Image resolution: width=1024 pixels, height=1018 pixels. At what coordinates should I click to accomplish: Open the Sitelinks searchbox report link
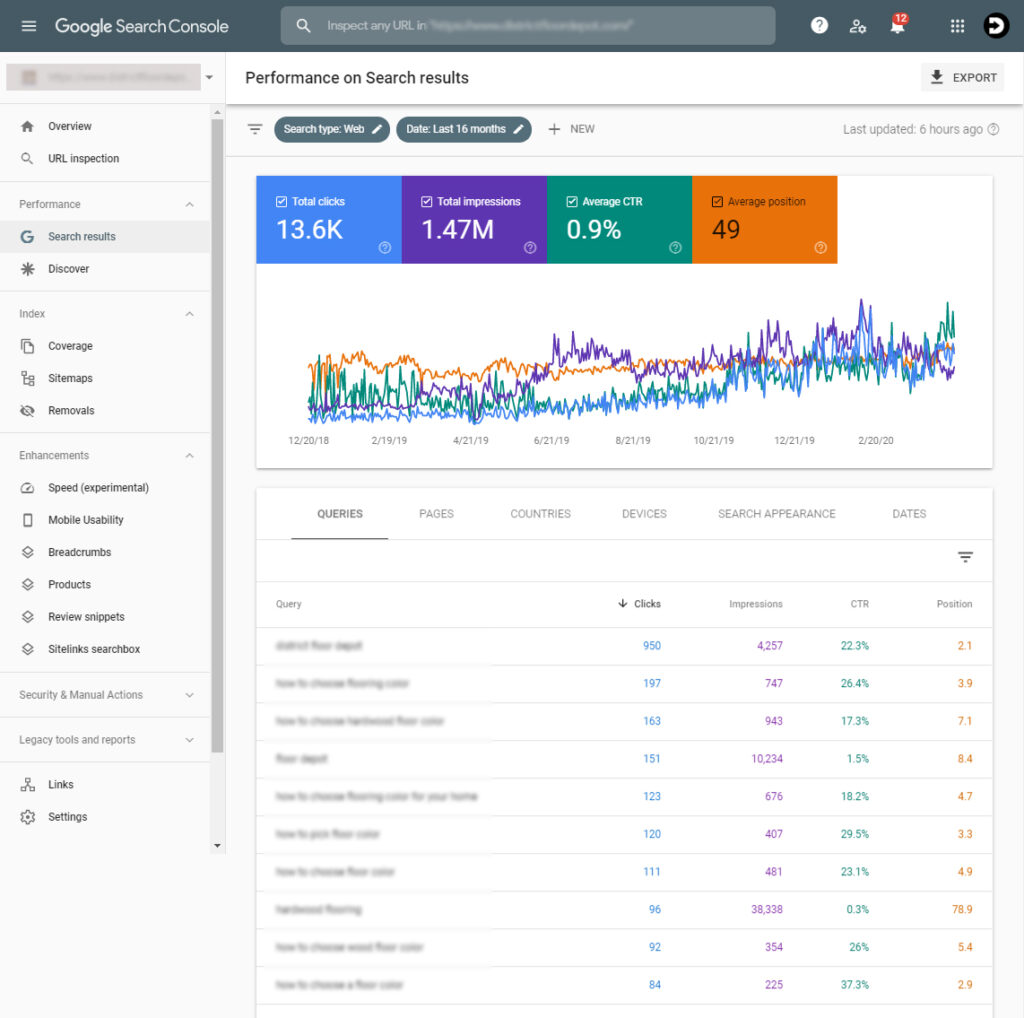coord(94,649)
